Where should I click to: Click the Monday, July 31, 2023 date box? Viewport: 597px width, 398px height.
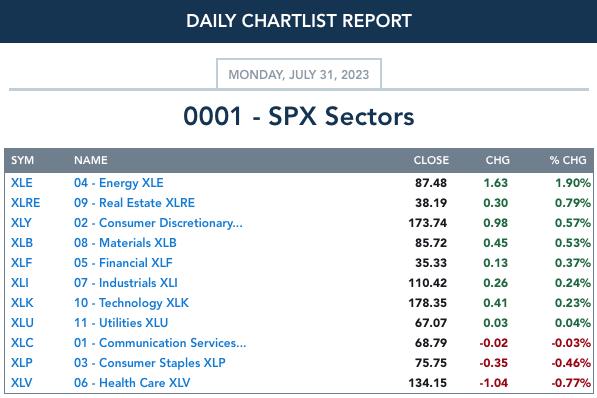(x=299, y=74)
